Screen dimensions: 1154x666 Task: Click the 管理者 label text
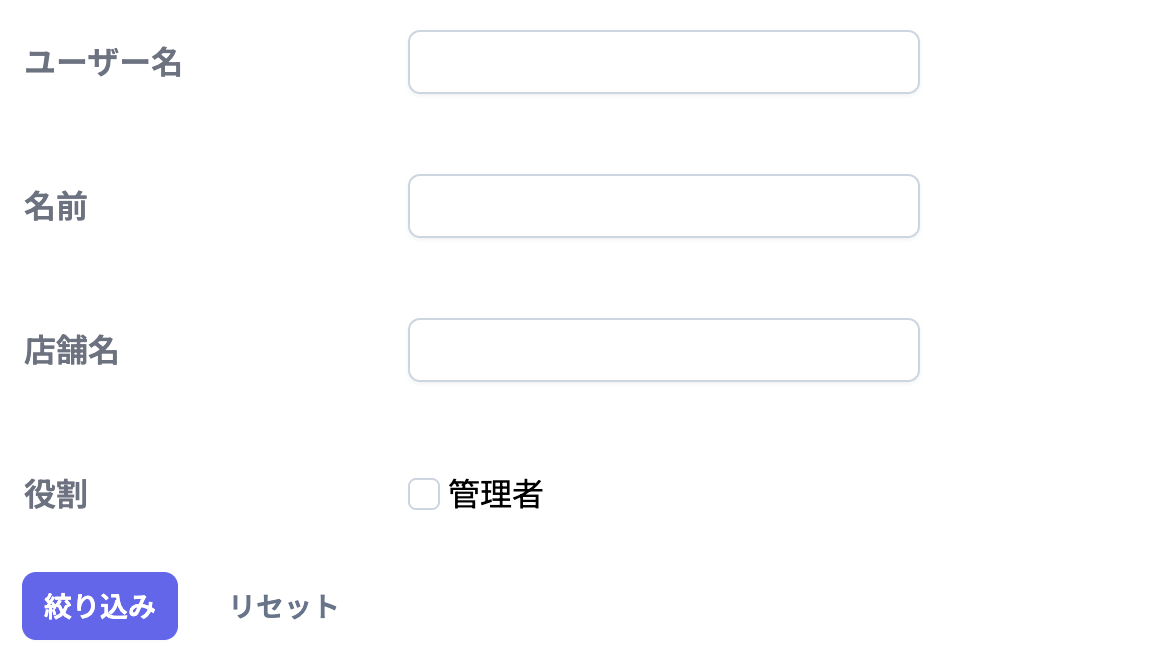click(x=496, y=494)
